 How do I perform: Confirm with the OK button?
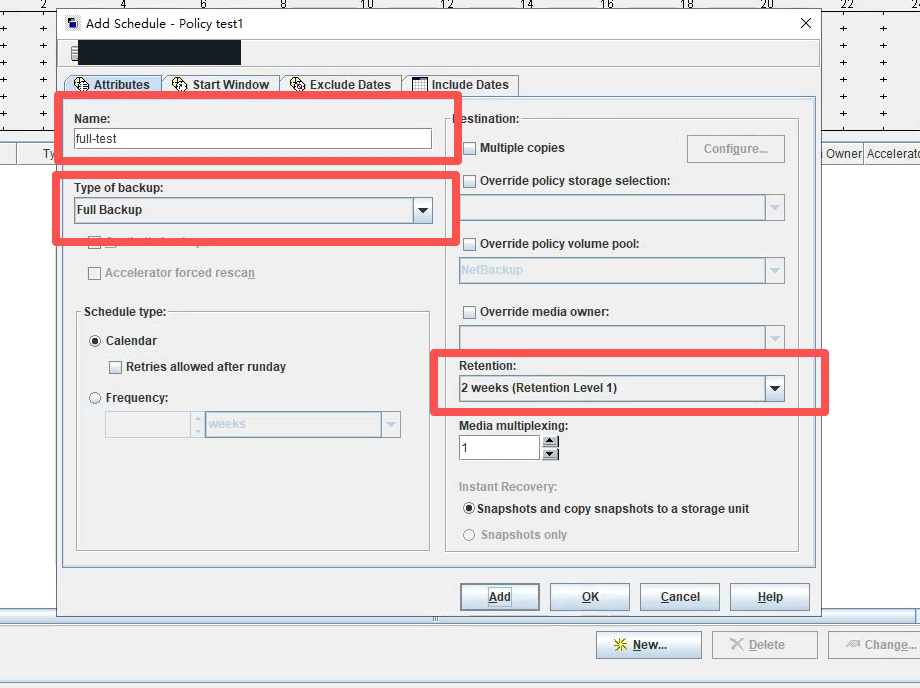click(590, 597)
